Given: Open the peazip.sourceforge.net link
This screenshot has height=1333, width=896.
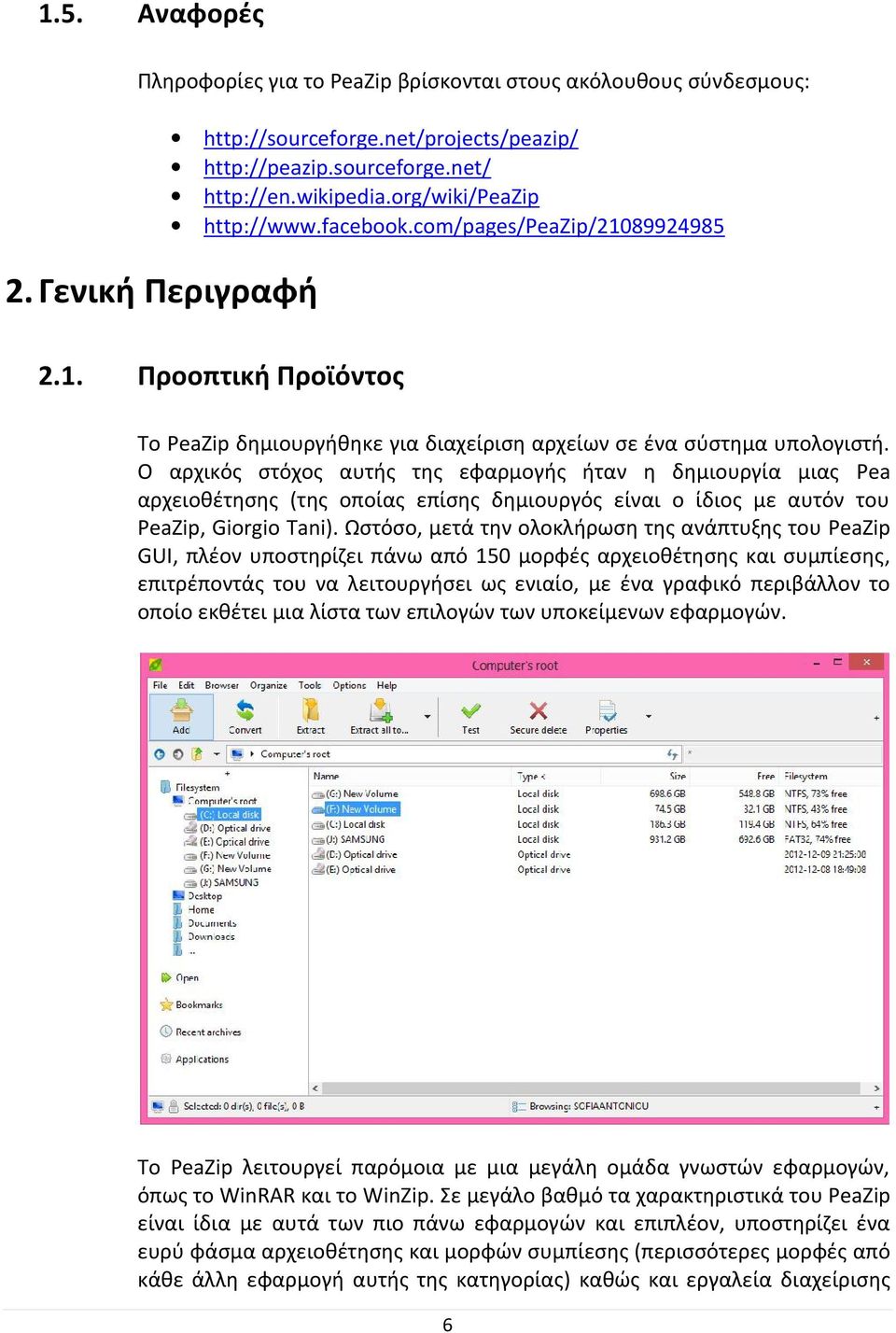Looking at the screenshot, I should (x=347, y=167).
